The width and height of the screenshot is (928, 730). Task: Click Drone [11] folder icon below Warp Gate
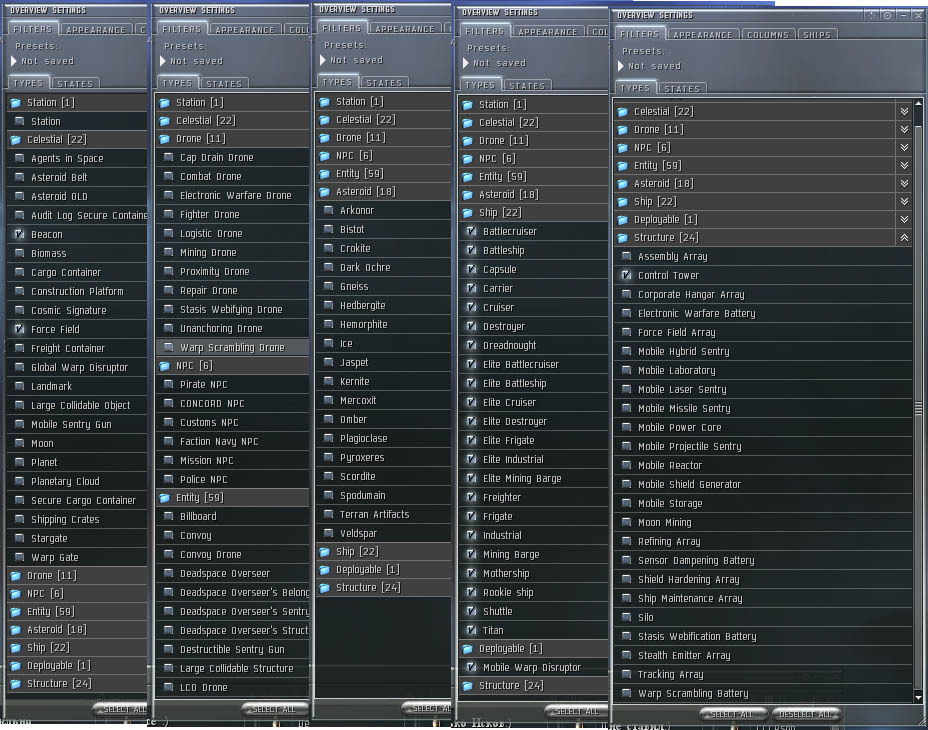pyautogui.click(x=15, y=576)
